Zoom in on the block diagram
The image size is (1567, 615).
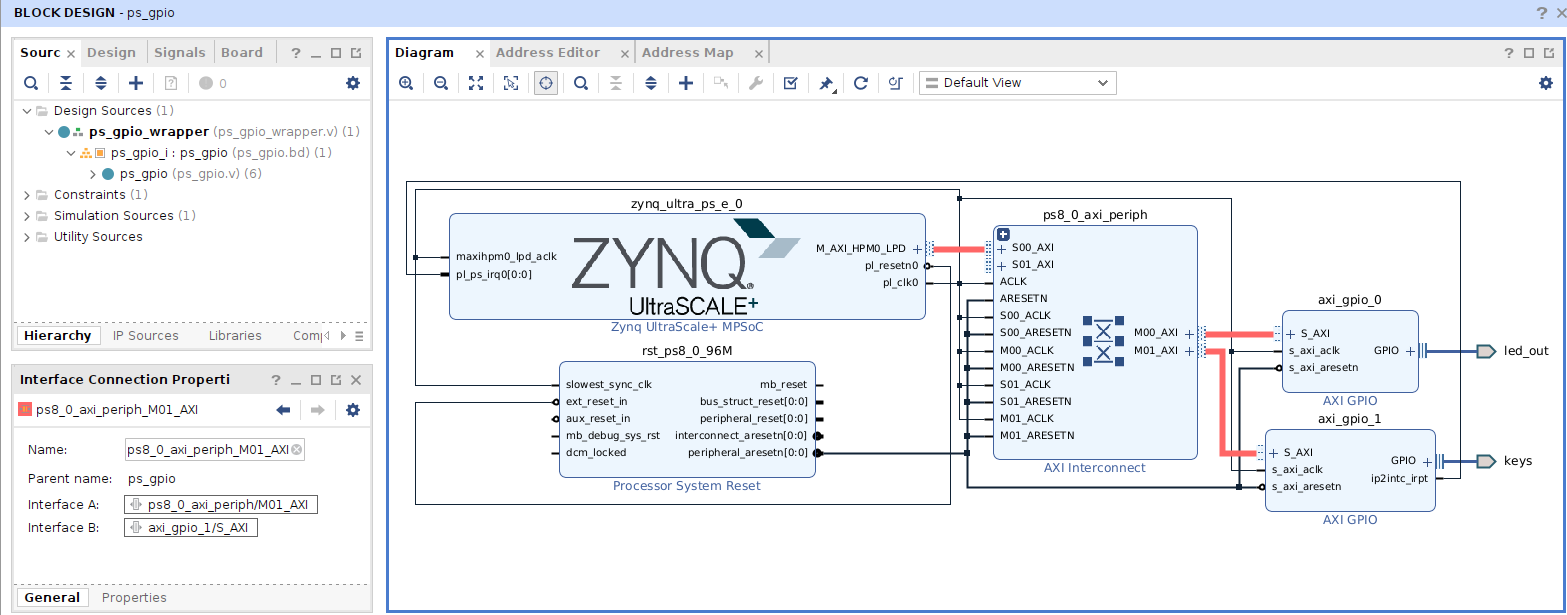click(406, 83)
